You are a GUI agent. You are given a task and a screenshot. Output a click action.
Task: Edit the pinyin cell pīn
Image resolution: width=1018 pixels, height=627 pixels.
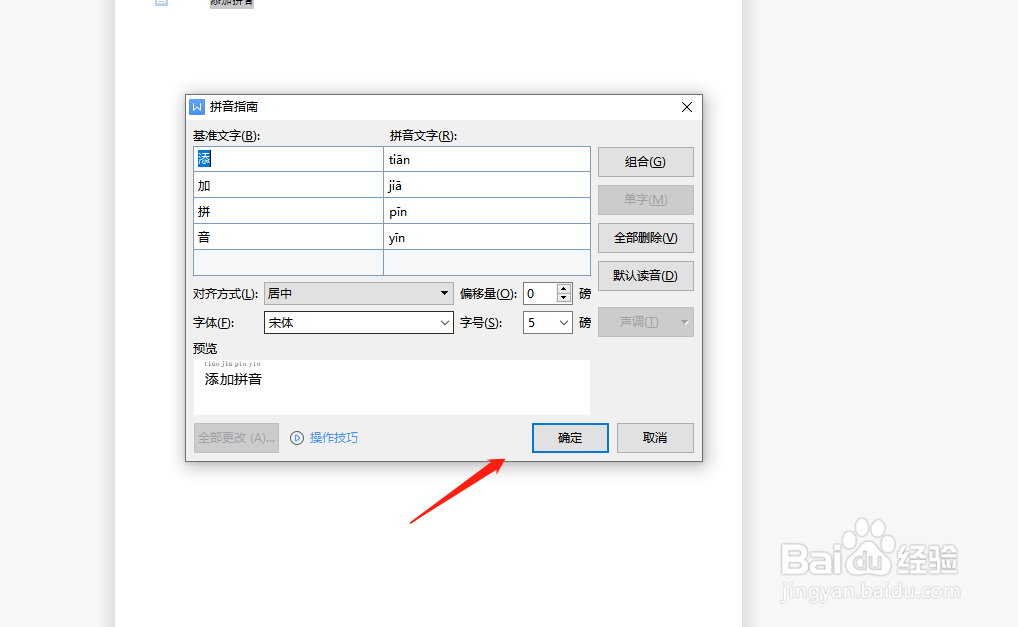coord(487,211)
